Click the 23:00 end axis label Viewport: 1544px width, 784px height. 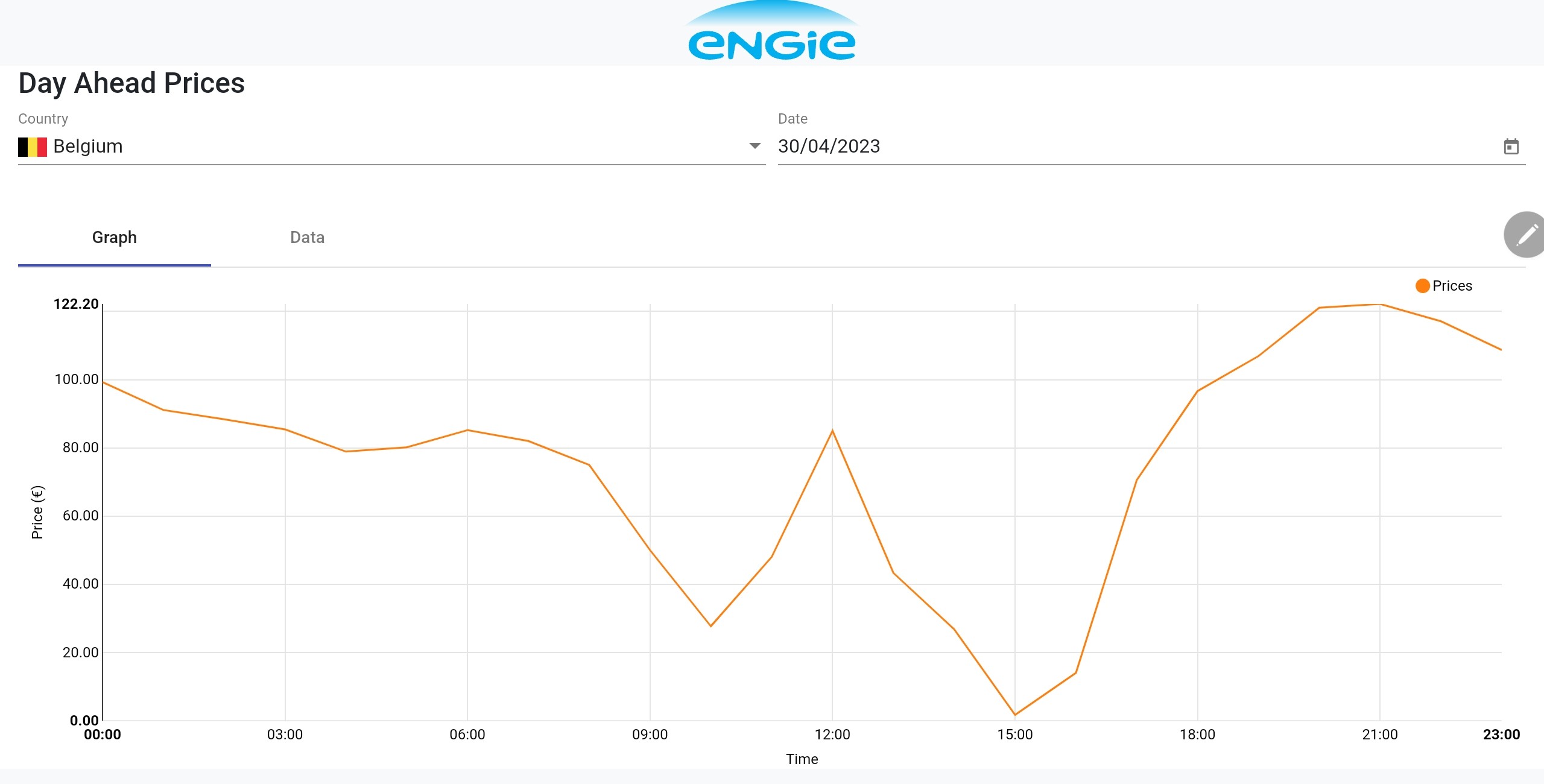pos(1501,735)
